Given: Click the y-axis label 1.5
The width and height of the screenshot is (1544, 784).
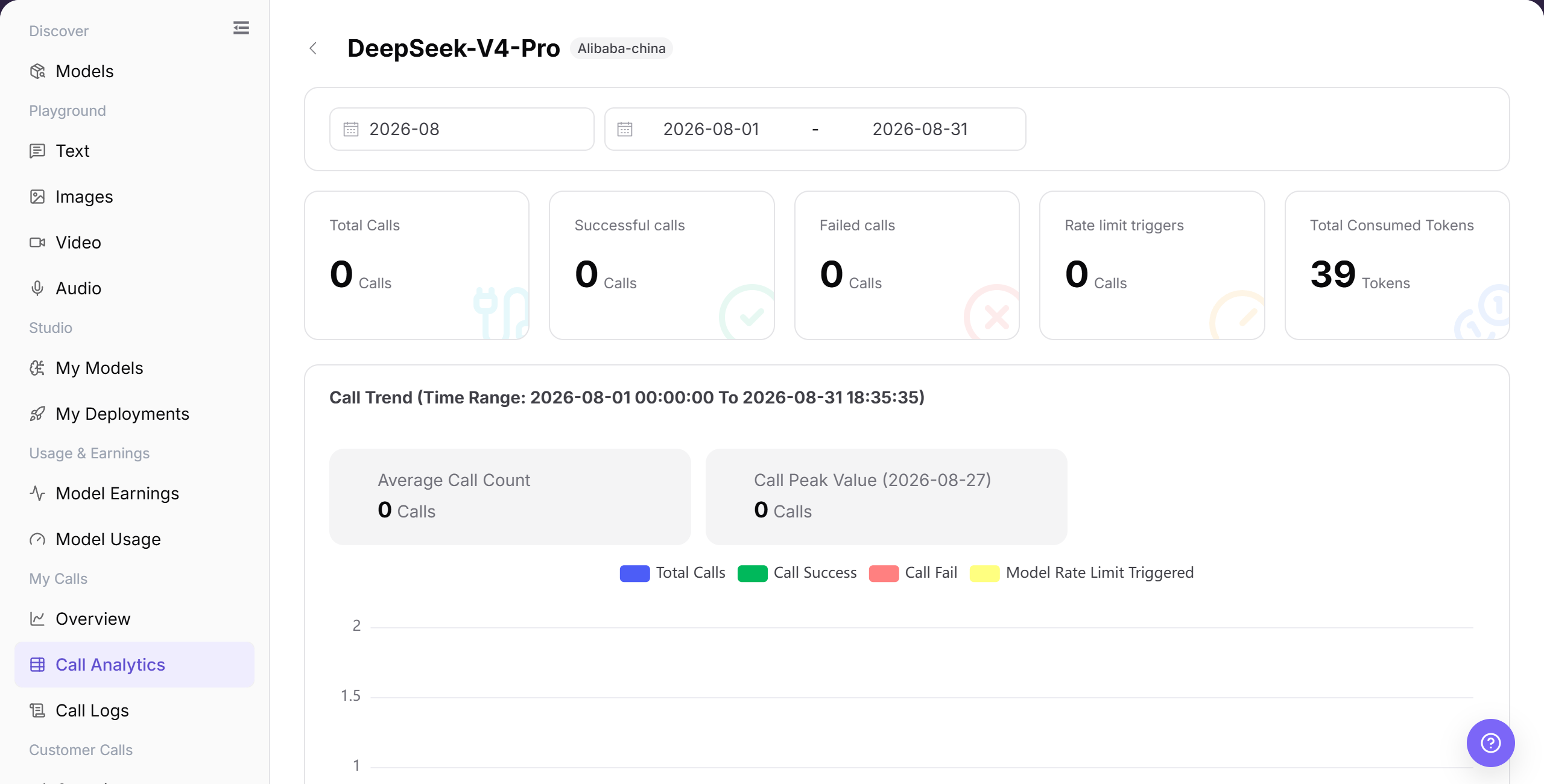Looking at the screenshot, I should coord(350,696).
